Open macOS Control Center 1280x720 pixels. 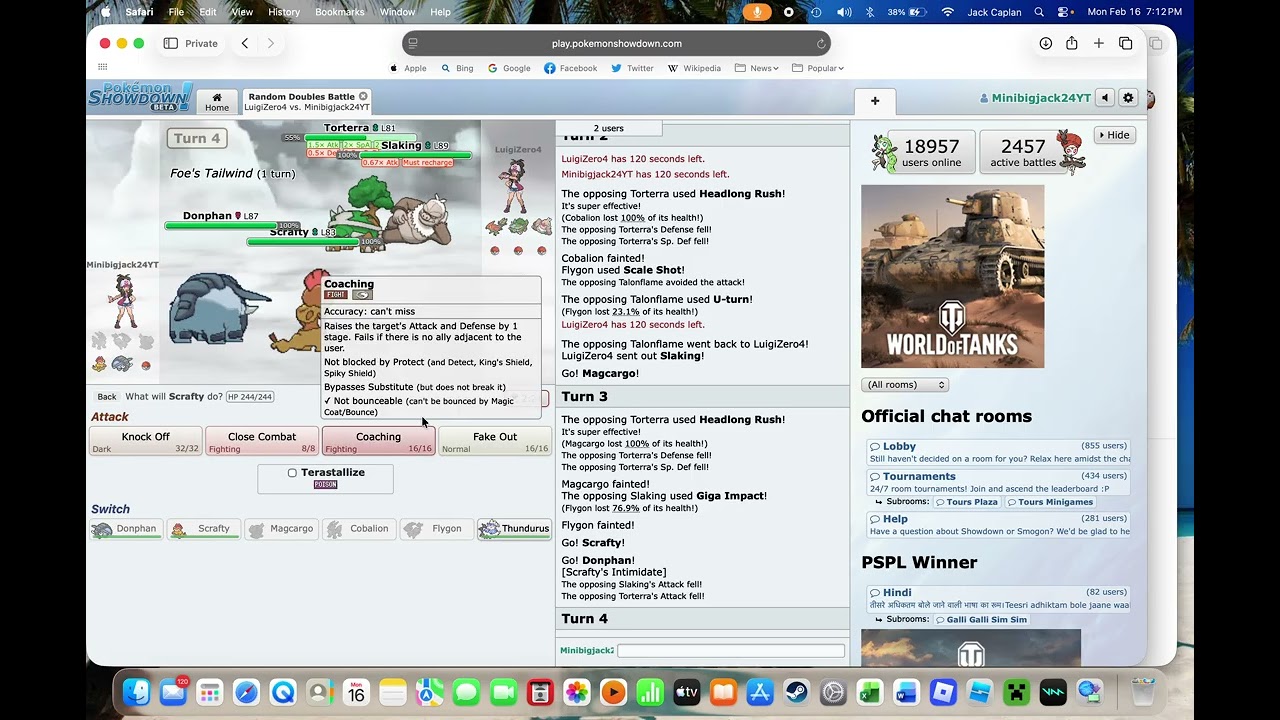[x=1065, y=12]
